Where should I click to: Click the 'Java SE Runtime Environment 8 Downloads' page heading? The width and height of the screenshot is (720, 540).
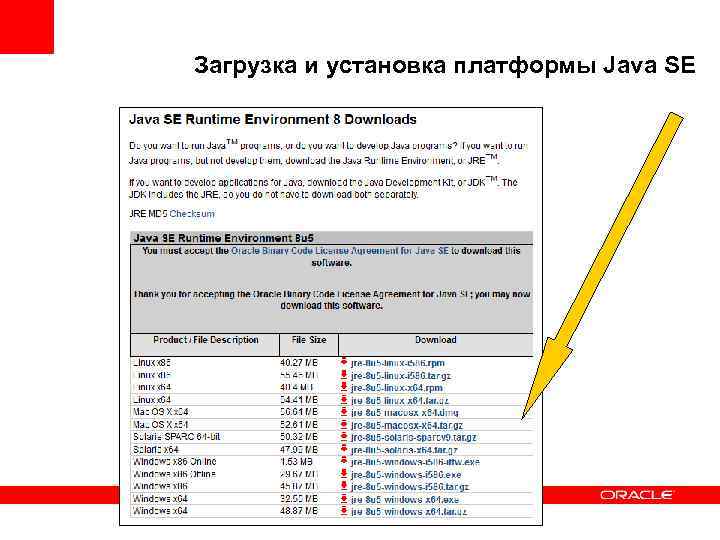click(273, 119)
